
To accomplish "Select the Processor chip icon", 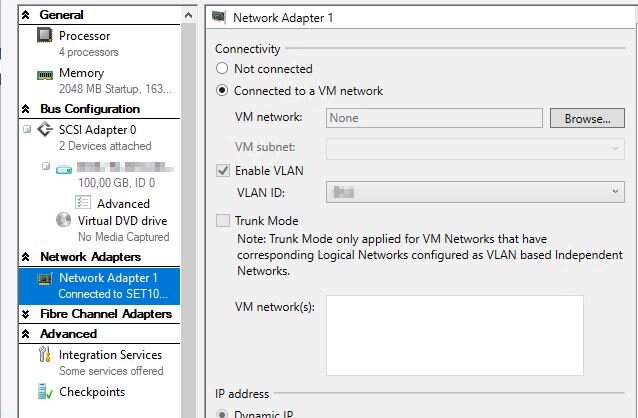I will [x=44, y=35].
